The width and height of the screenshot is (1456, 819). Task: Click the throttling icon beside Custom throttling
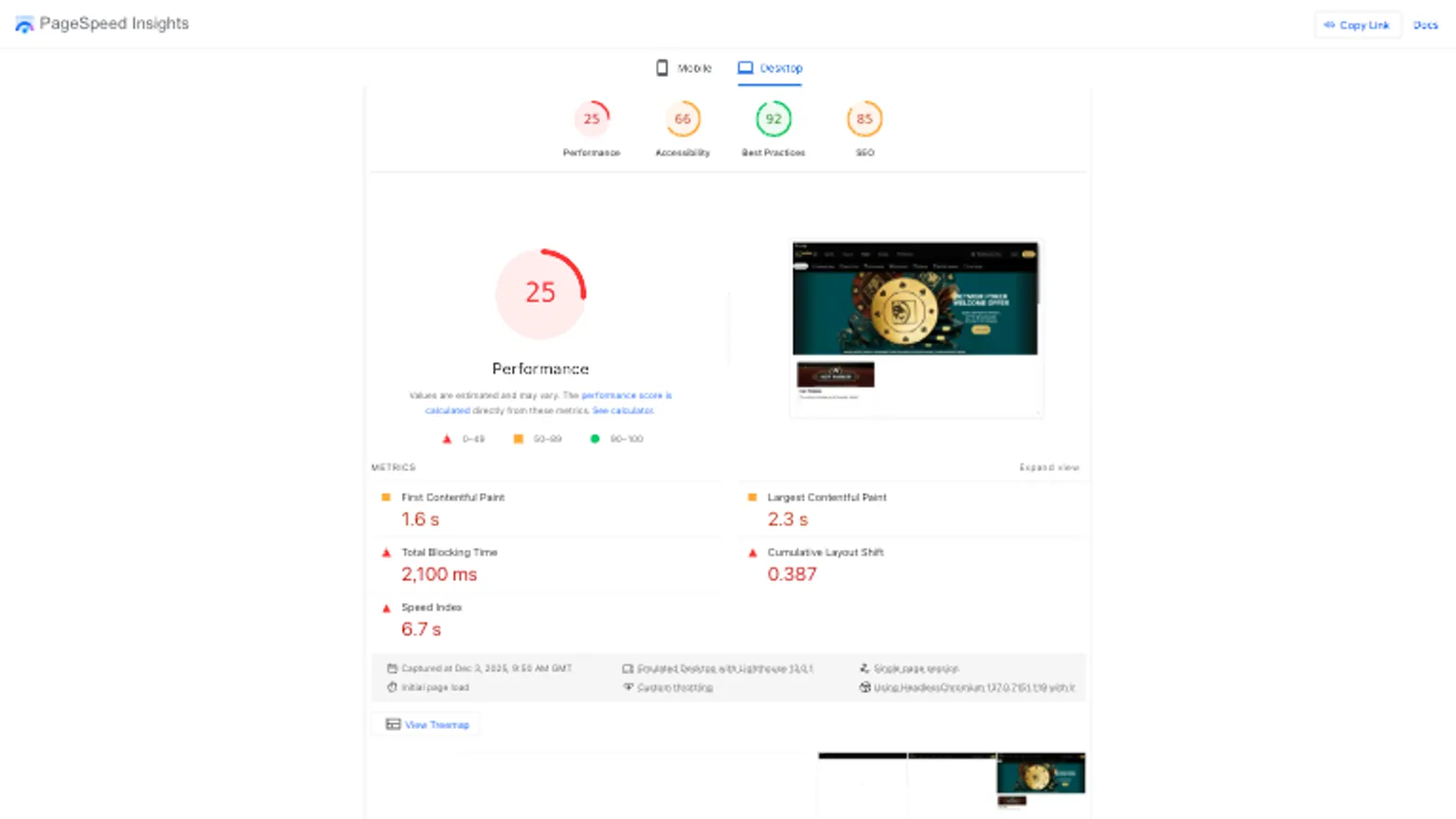coord(628,687)
